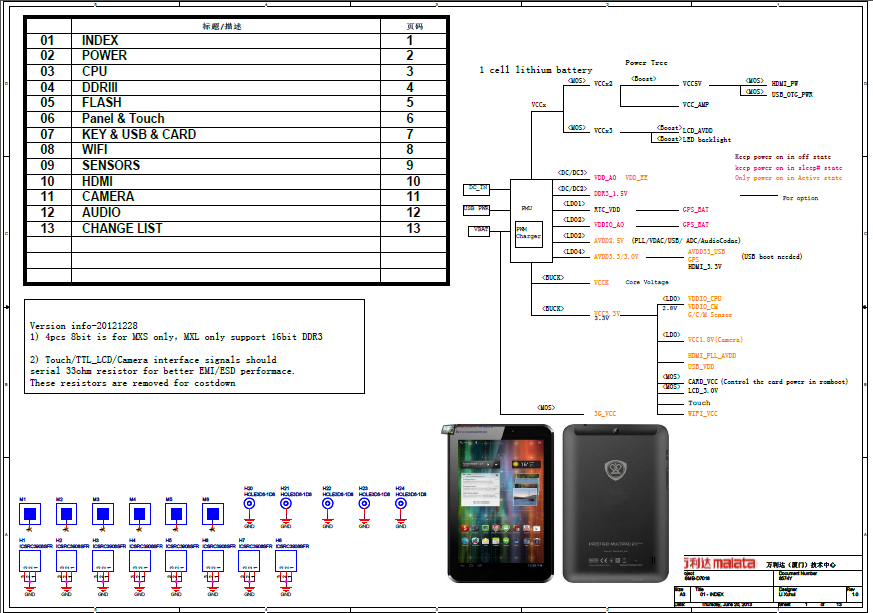873x613 pixels.
Task: Open the 03 CPU index entry
Action: point(94,72)
